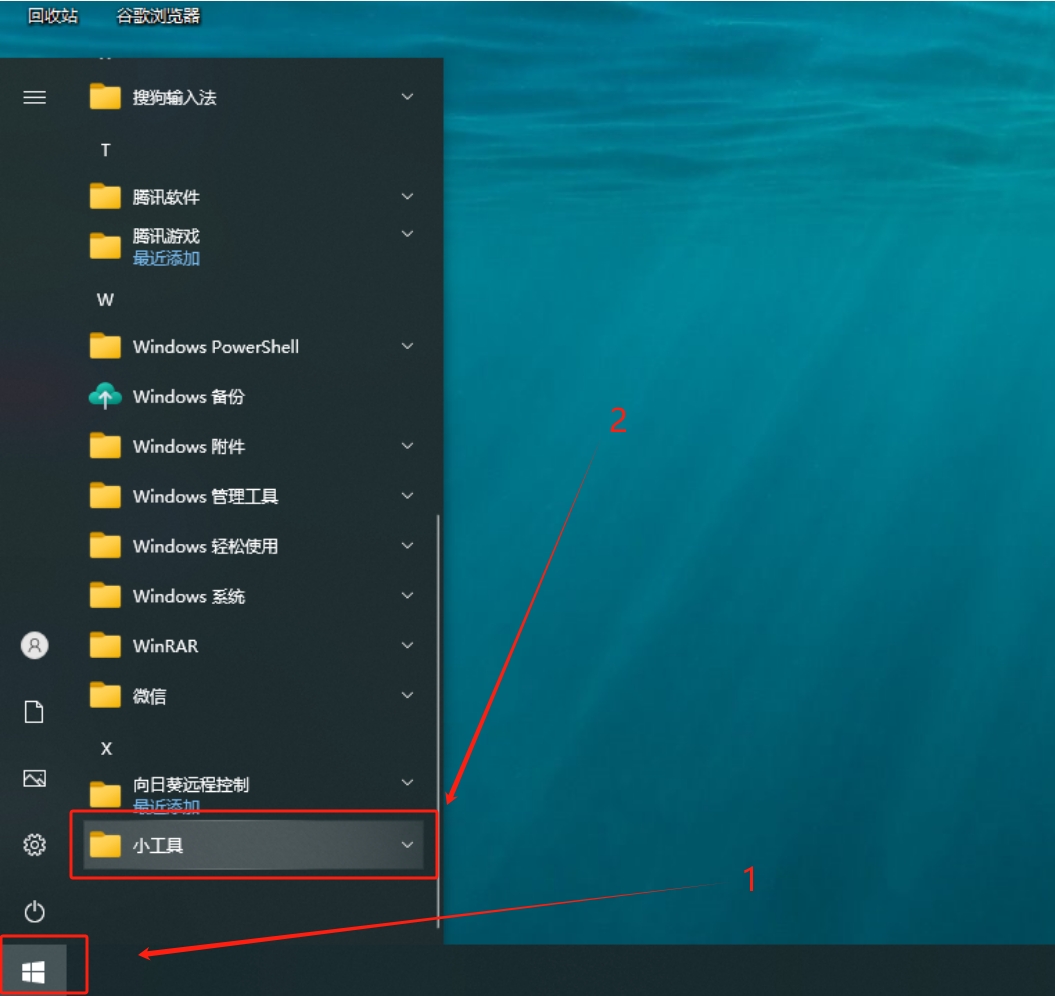This screenshot has width=1055, height=996.
Task: Click the letter W section header
Action: pyautogui.click(x=105, y=300)
